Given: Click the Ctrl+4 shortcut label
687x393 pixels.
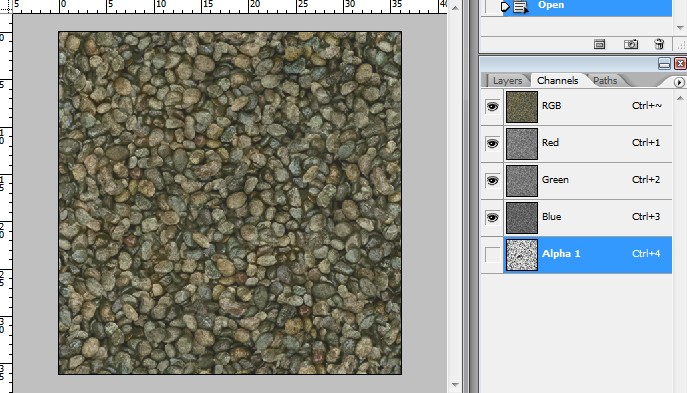Looking at the screenshot, I should (646, 253).
